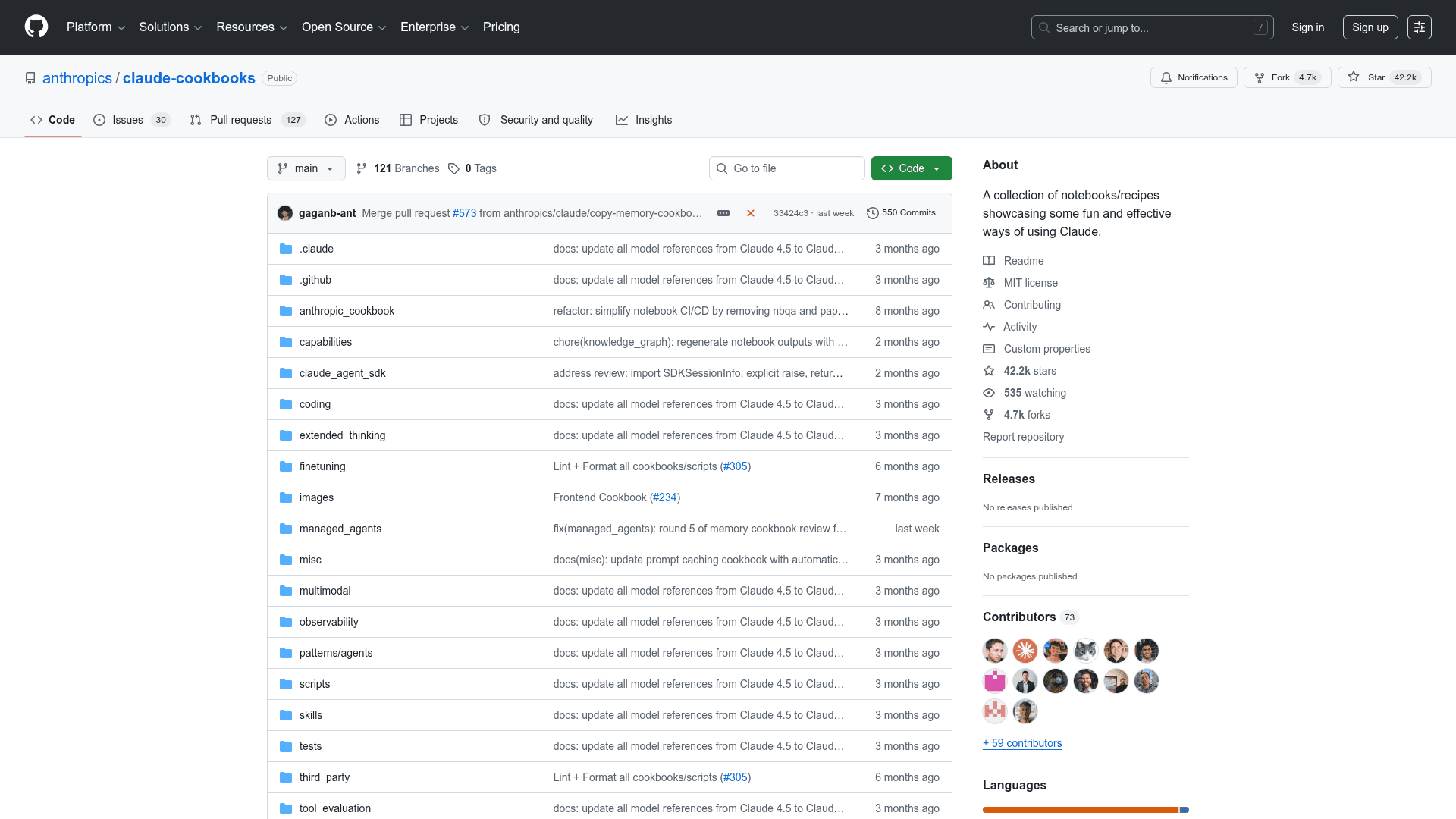
Task: Click the .claude folder icon
Action: click(x=286, y=249)
